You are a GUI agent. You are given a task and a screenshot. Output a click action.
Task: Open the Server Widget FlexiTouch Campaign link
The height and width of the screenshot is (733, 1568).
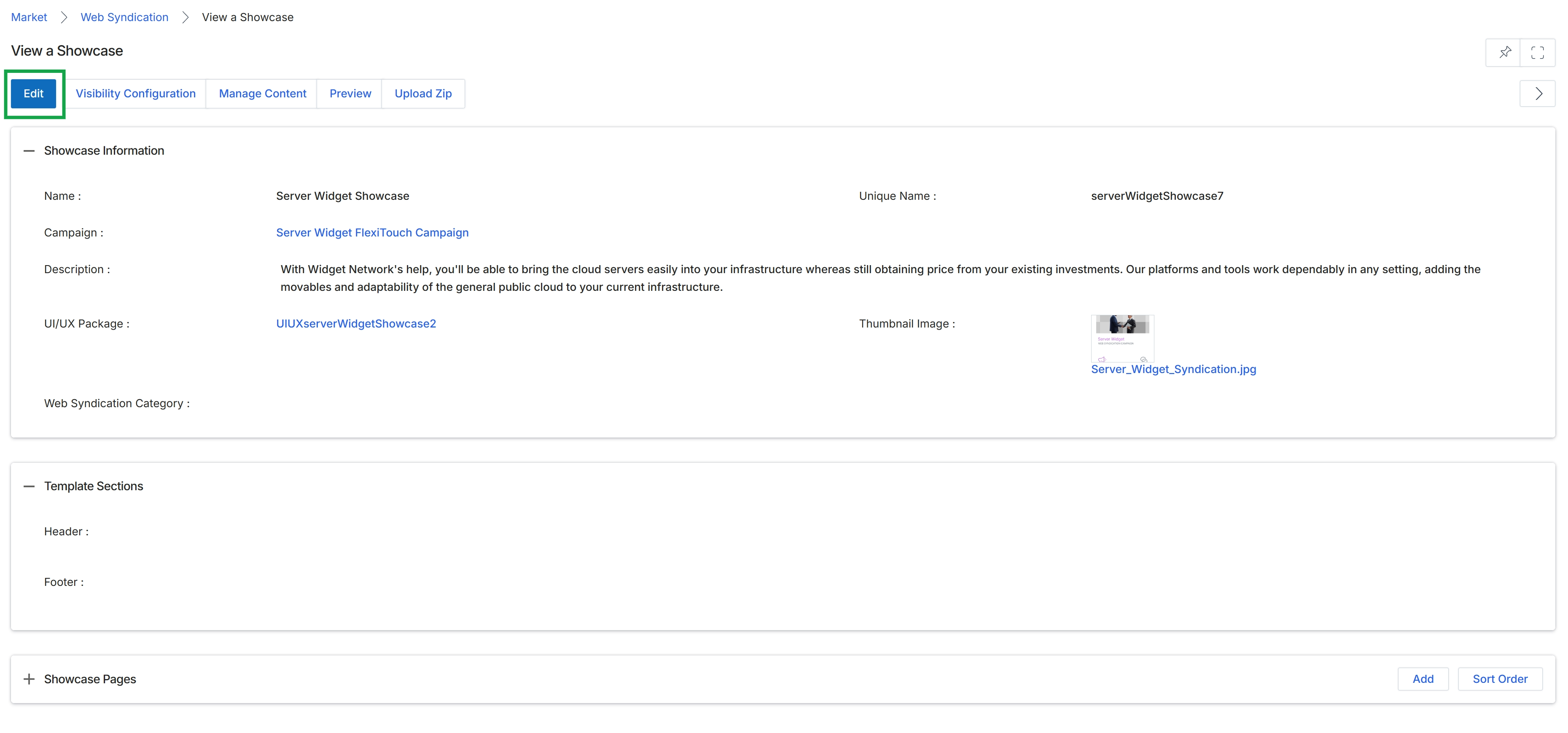click(372, 232)
